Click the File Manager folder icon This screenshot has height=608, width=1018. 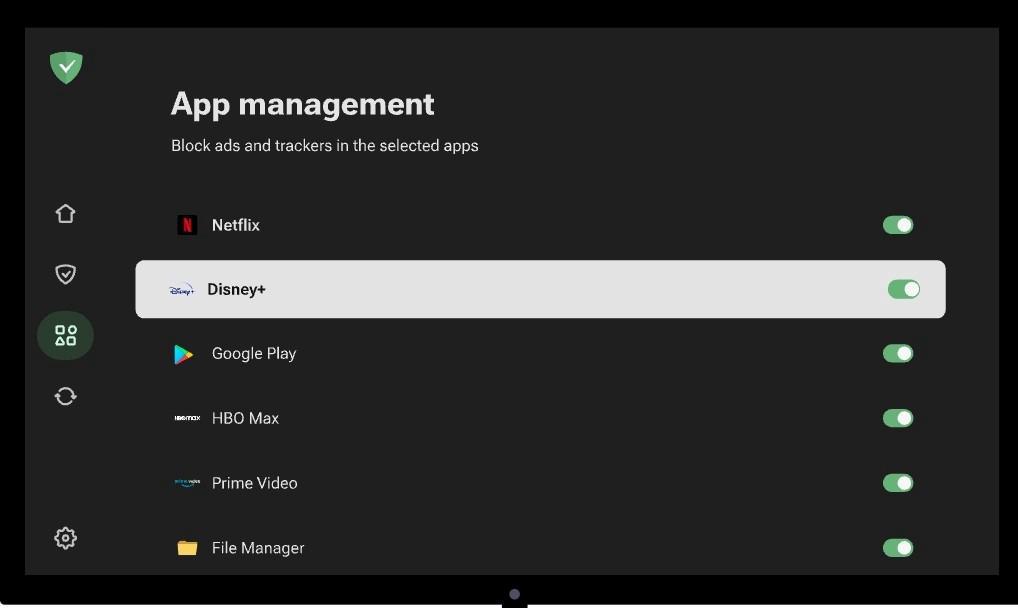click(186, 547)
